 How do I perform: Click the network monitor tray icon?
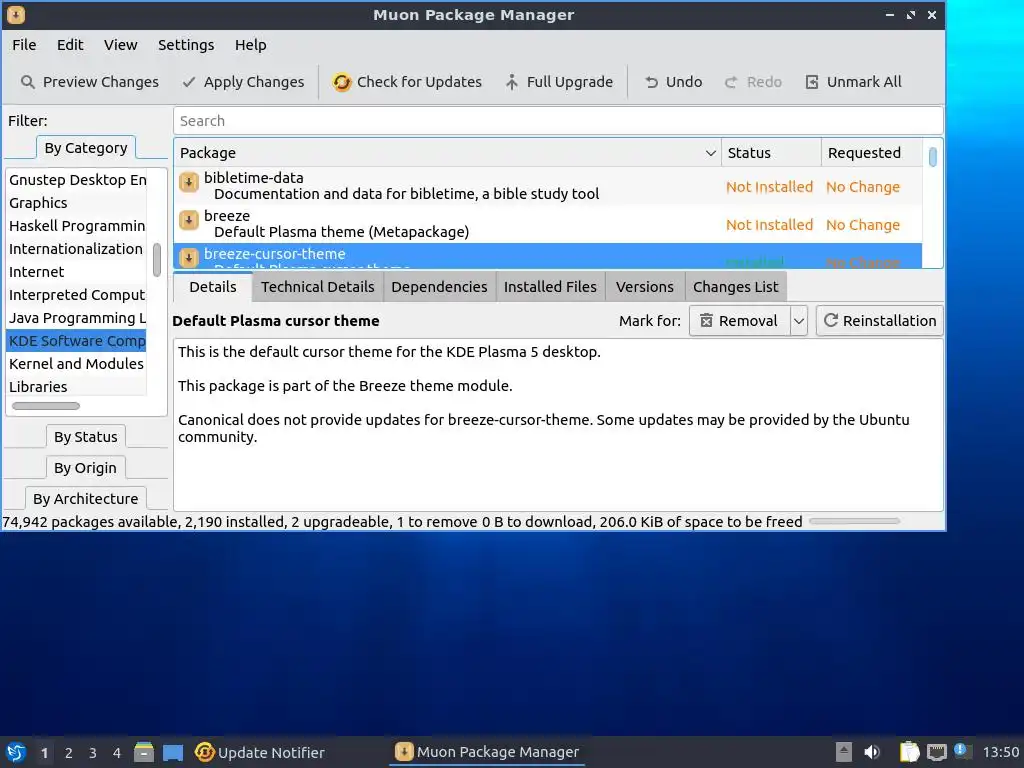tap(936, 752)
